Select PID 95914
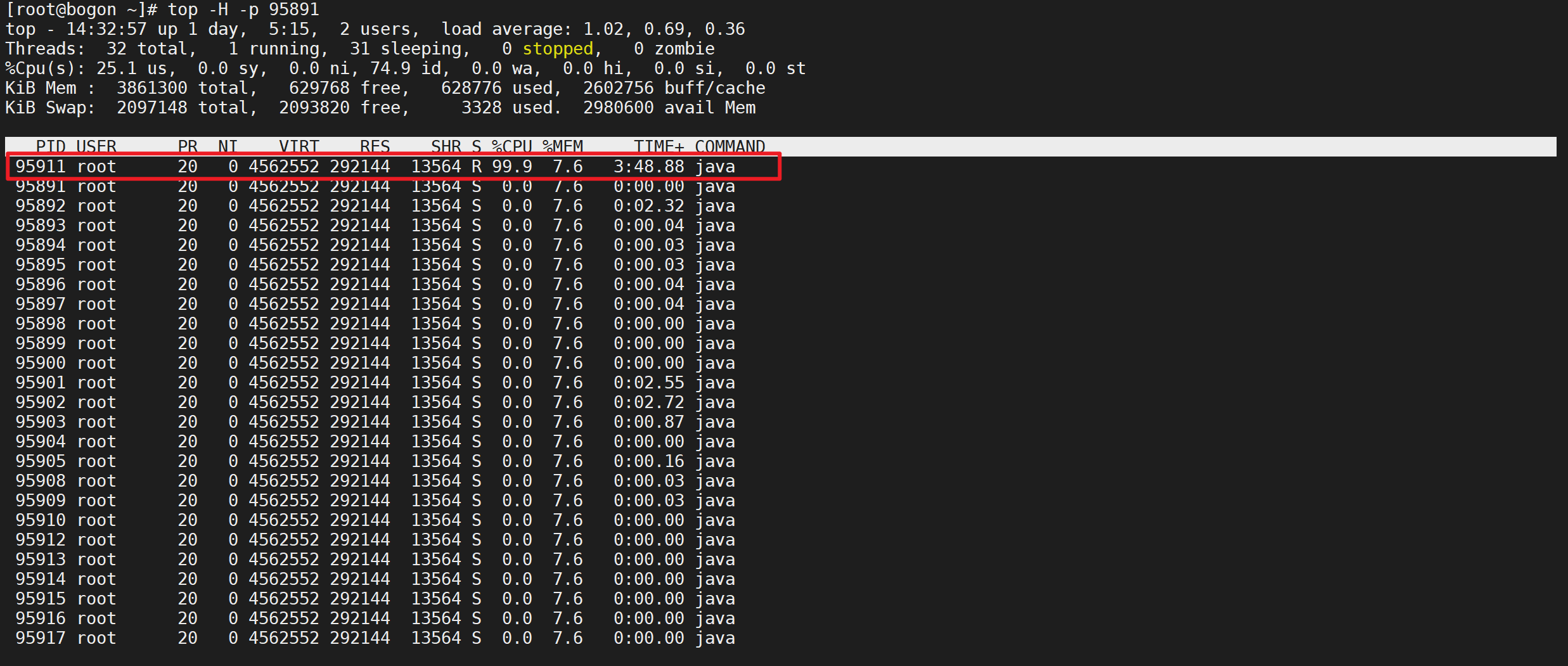Screen dimensions: 1568x666 pyautogui.click(x=41, y=579)
